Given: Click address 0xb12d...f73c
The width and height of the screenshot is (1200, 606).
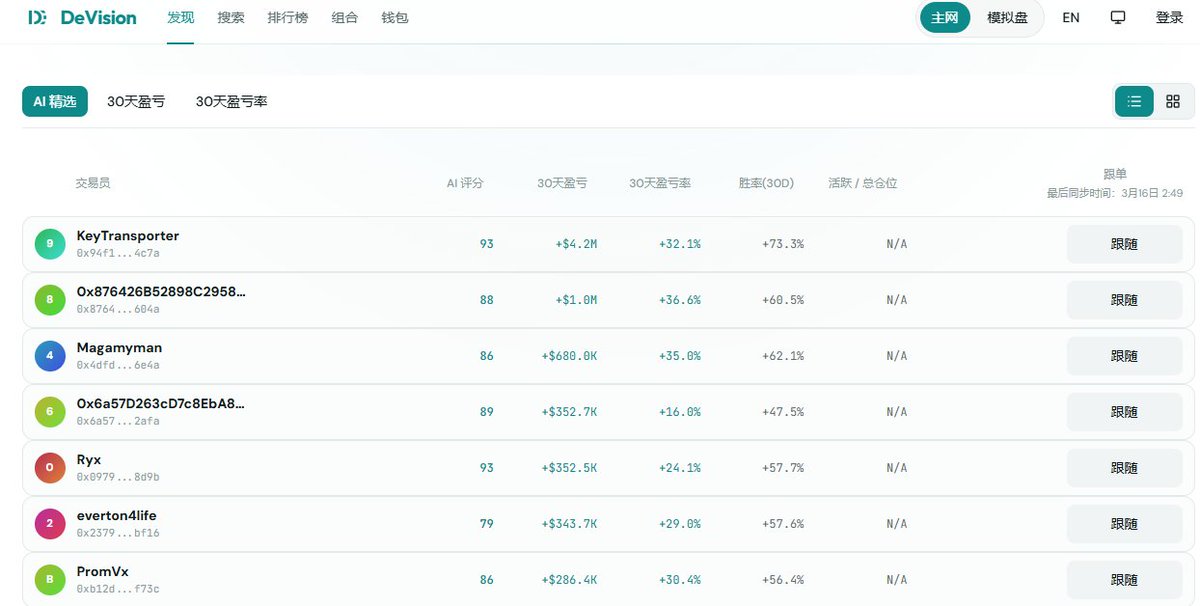Looking at the screenshot, I should coord(118,590).
